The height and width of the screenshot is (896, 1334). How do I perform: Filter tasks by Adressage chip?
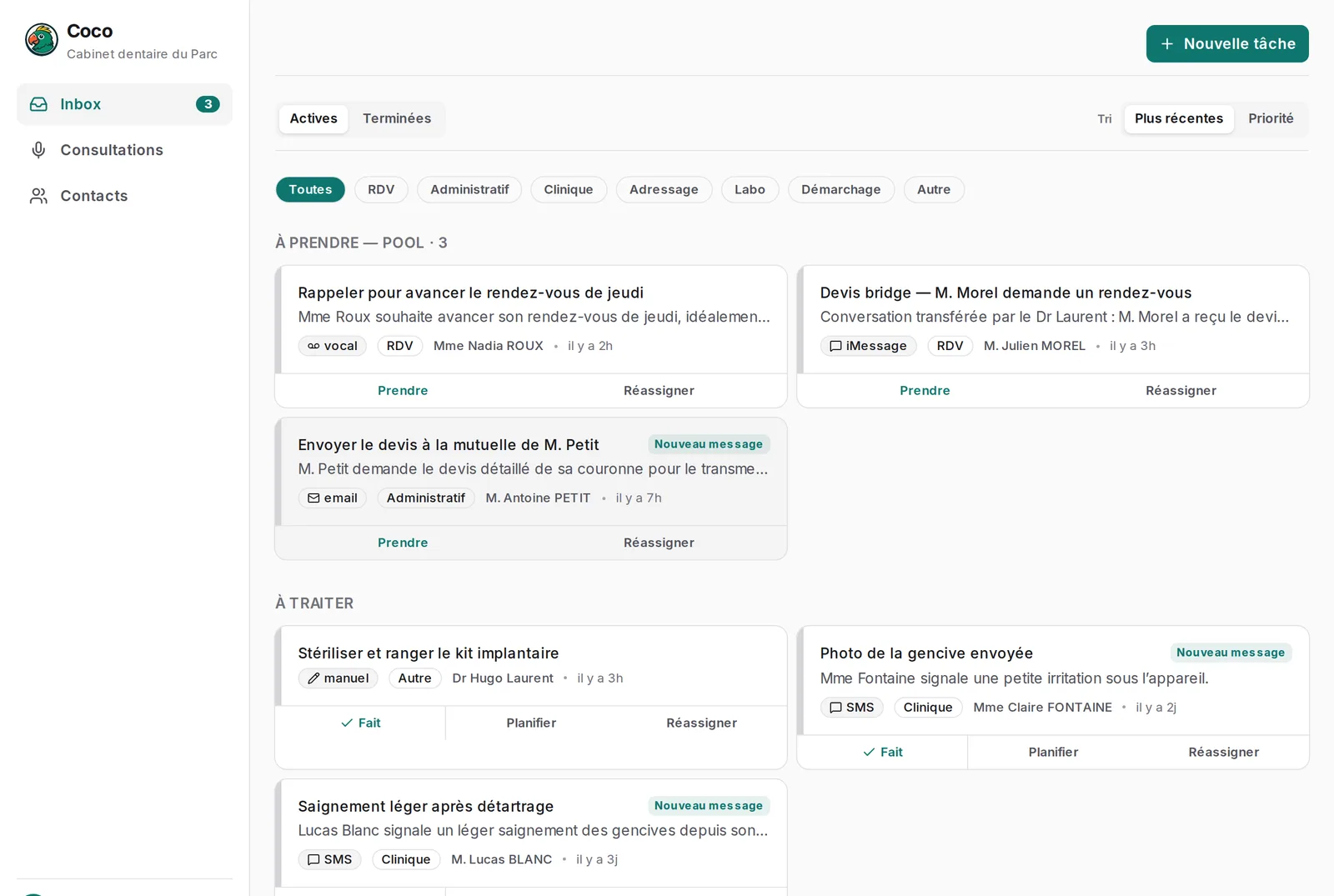tap(664, 190)
